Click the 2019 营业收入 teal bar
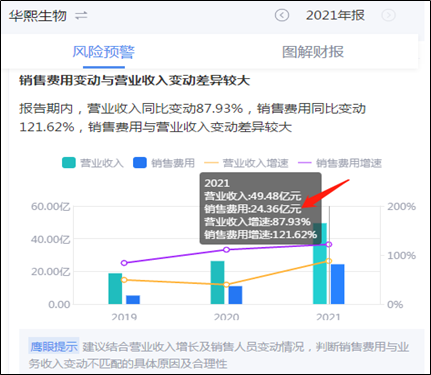 tap(115, 289)
